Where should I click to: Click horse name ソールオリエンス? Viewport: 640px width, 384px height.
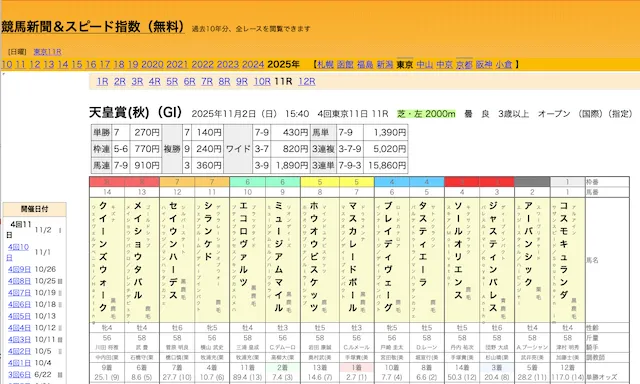click(x=458, y=251)
